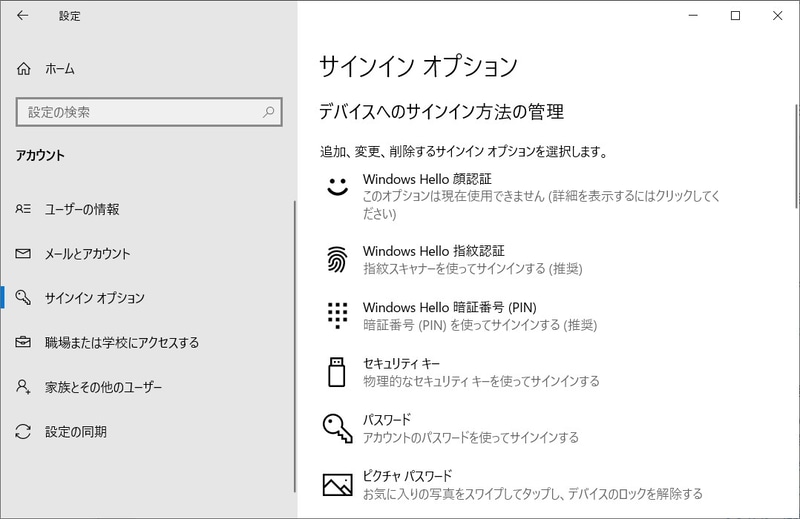Viewport: 800px width, 519px height.
Task: Click the large key icon for パスワード
Action: [337, 428]
